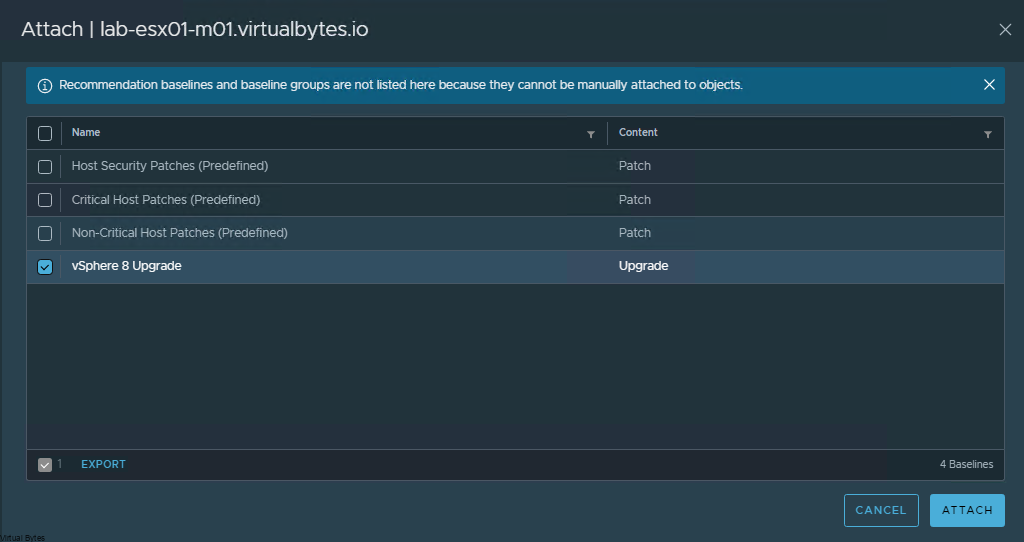Close the Attach dialog with X
This screenshot has height=542, width=1024.
pos(1005,29)
